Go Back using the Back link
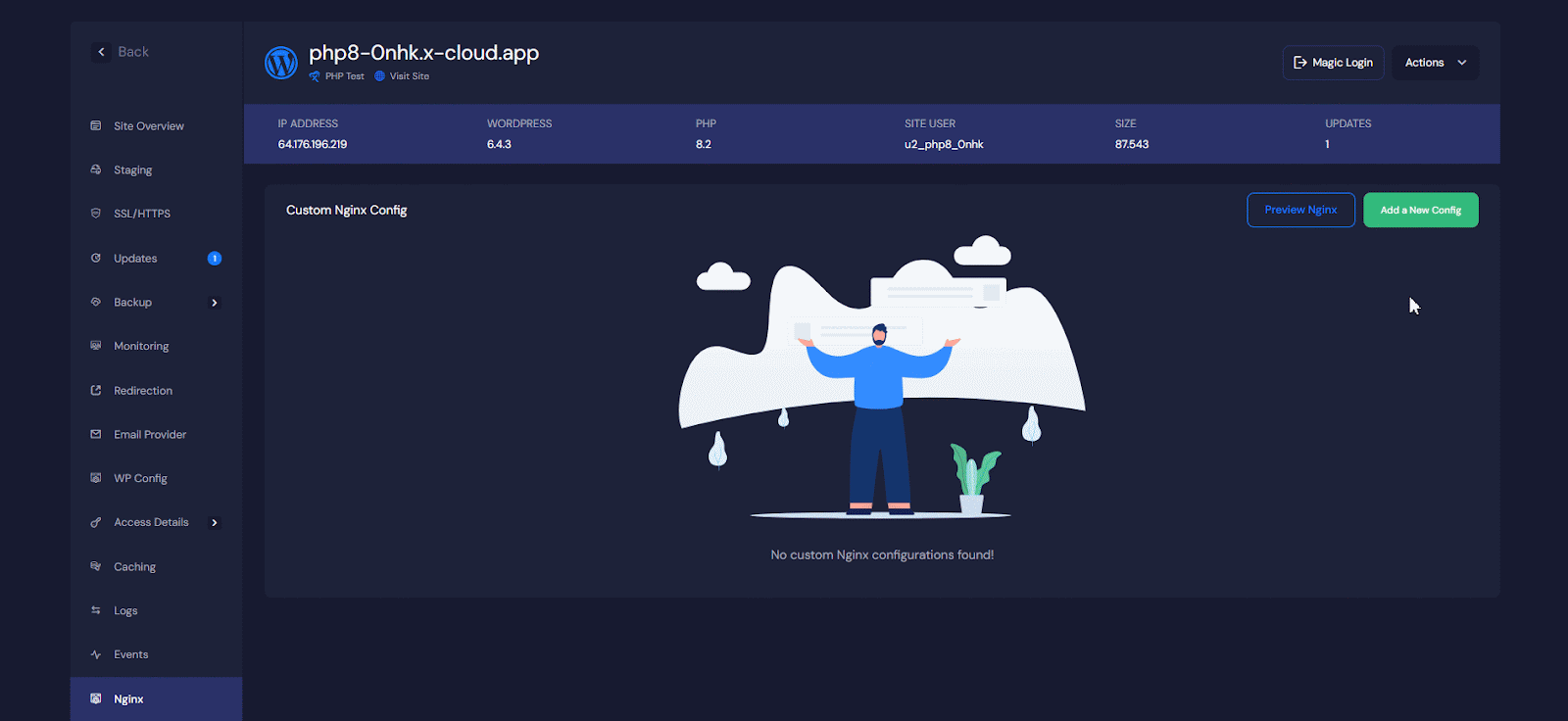Viewport: 1568px width, 721px height. (x=133, y=52)
